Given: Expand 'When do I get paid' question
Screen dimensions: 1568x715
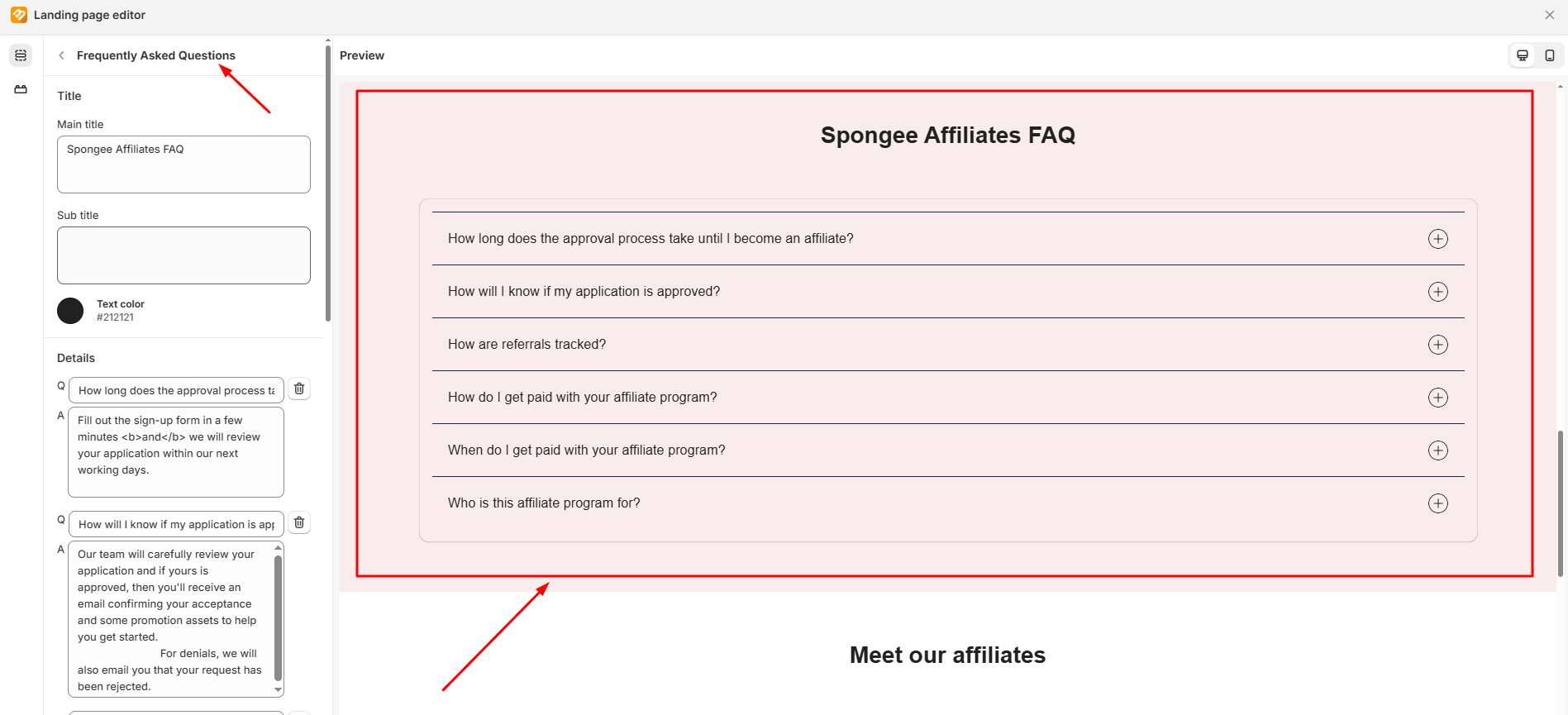Looking at the screenshot, I should tap(1437, 450).
